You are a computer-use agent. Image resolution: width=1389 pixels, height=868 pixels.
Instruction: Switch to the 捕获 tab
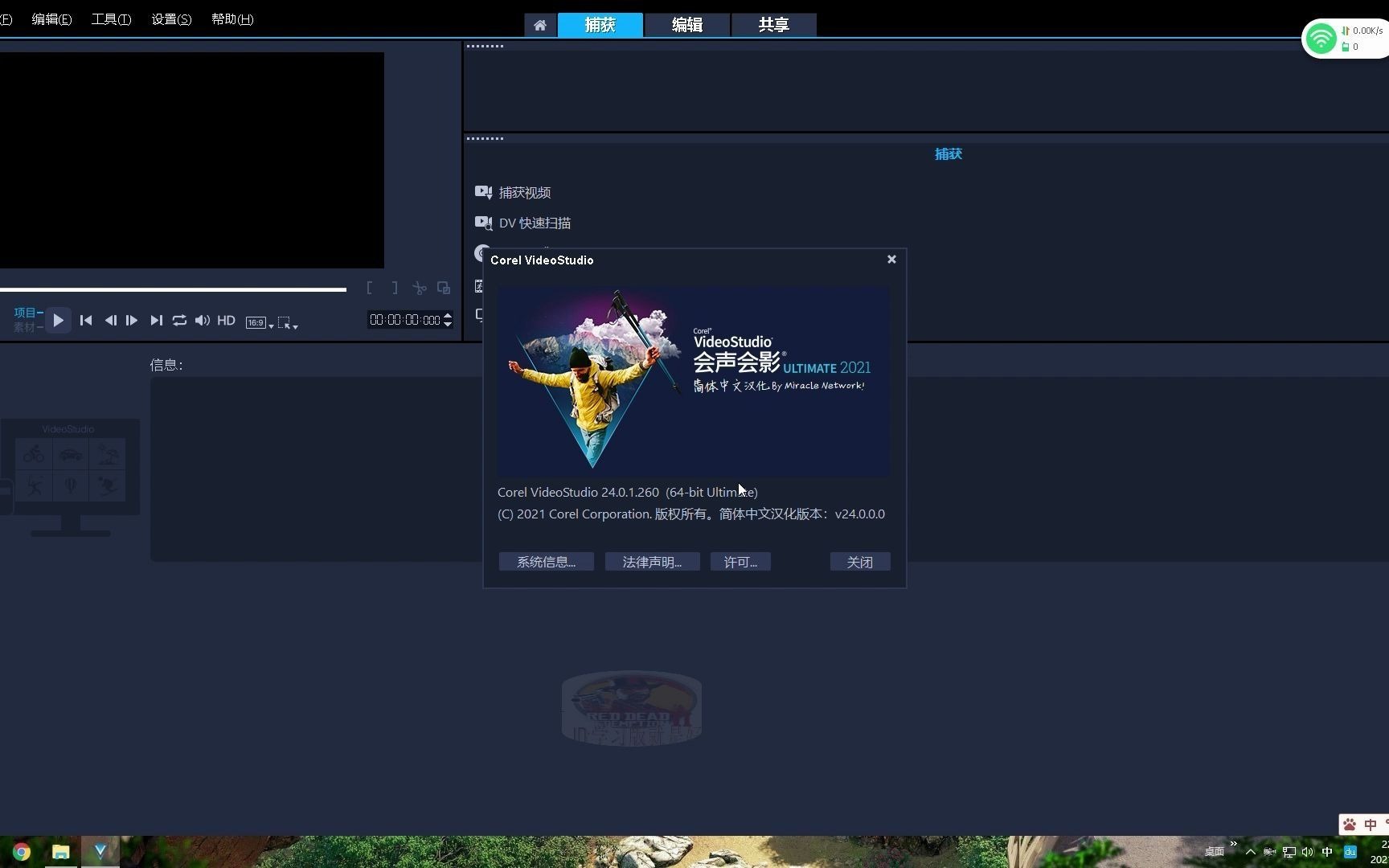[600, 25]
